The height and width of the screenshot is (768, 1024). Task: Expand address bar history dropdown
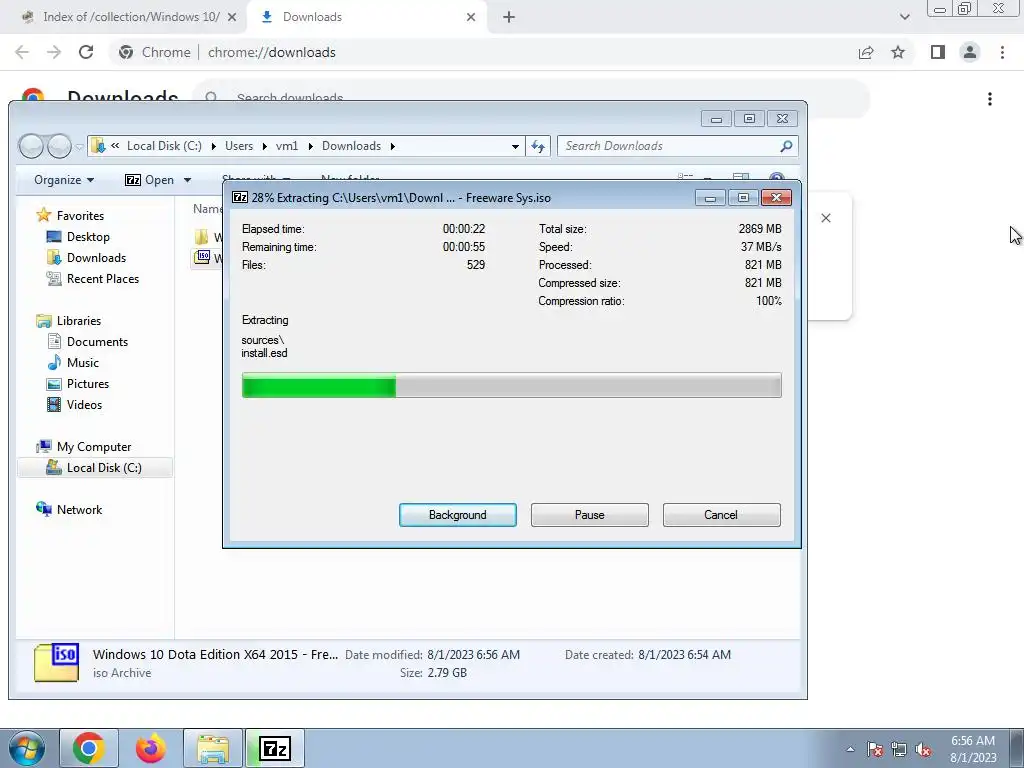point(515,146)
